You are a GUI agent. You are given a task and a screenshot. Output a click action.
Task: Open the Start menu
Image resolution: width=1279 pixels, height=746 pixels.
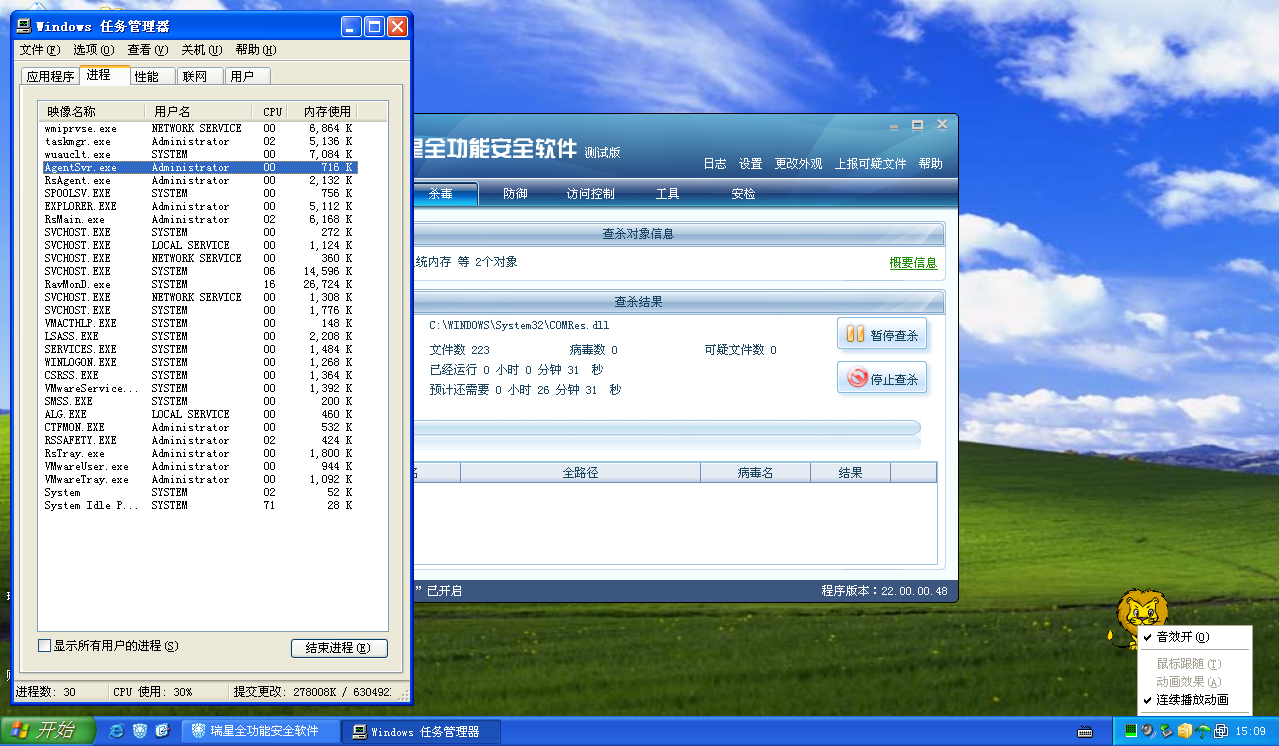[x=48, y=731]
